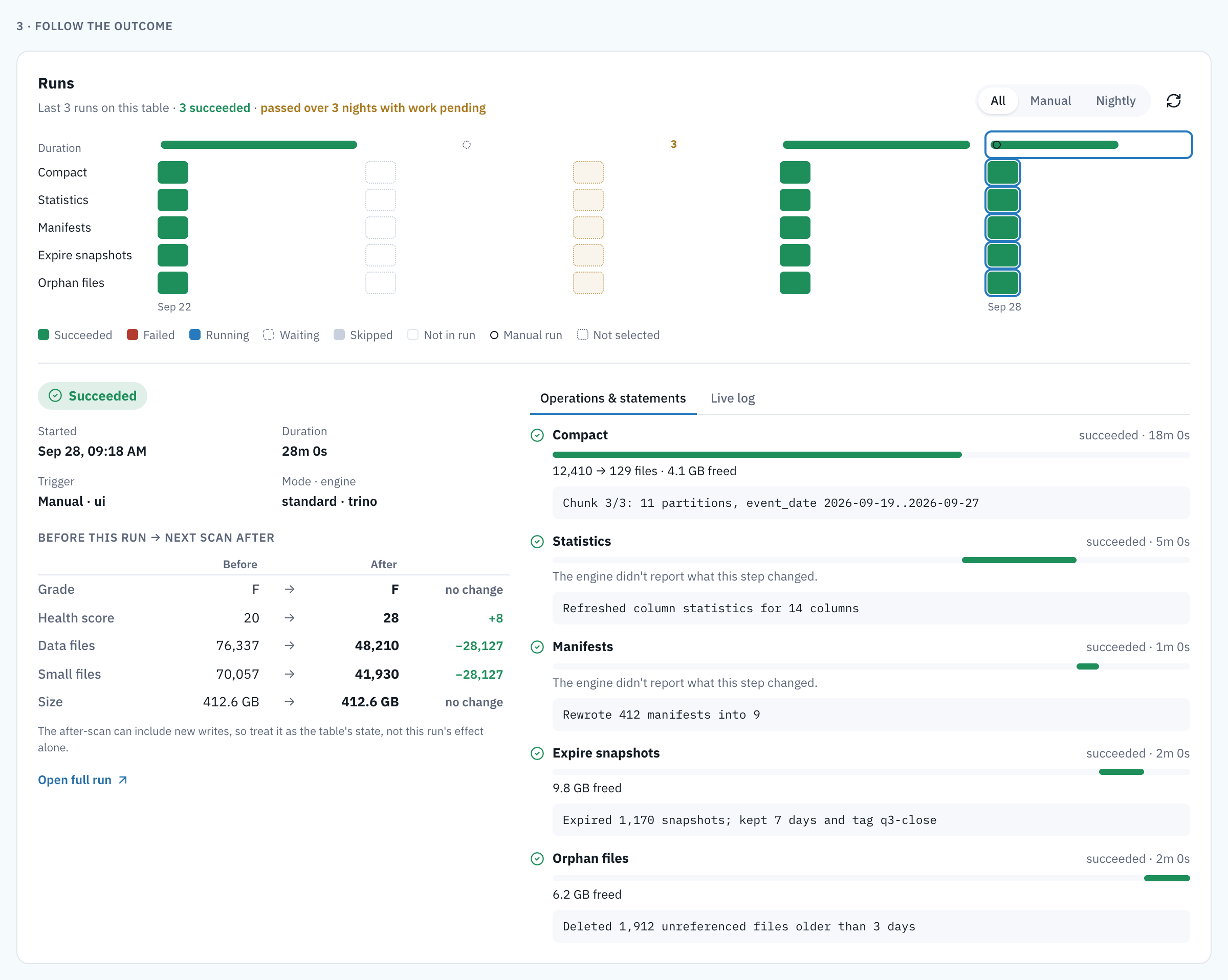1228x980 pixels.
Task: Click the Failed legend red swatch
Action: 132,335
